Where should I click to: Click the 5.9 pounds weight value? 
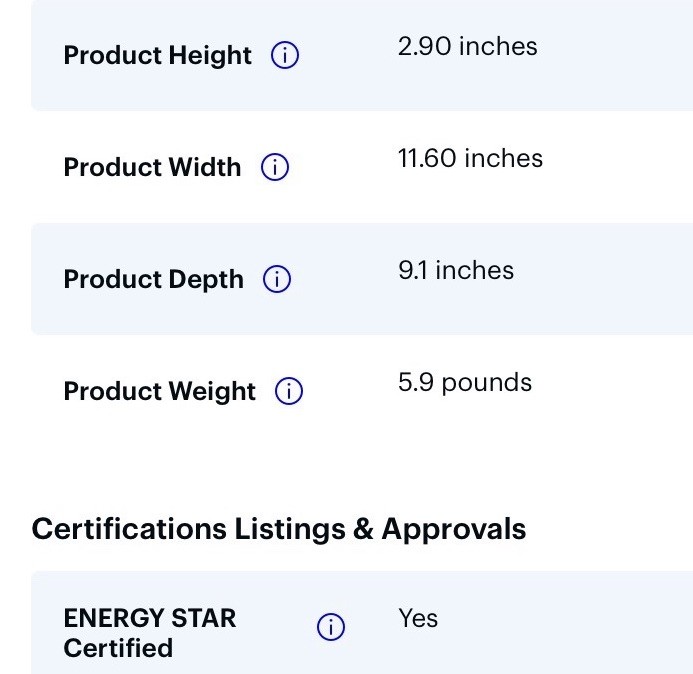[465, 383]
